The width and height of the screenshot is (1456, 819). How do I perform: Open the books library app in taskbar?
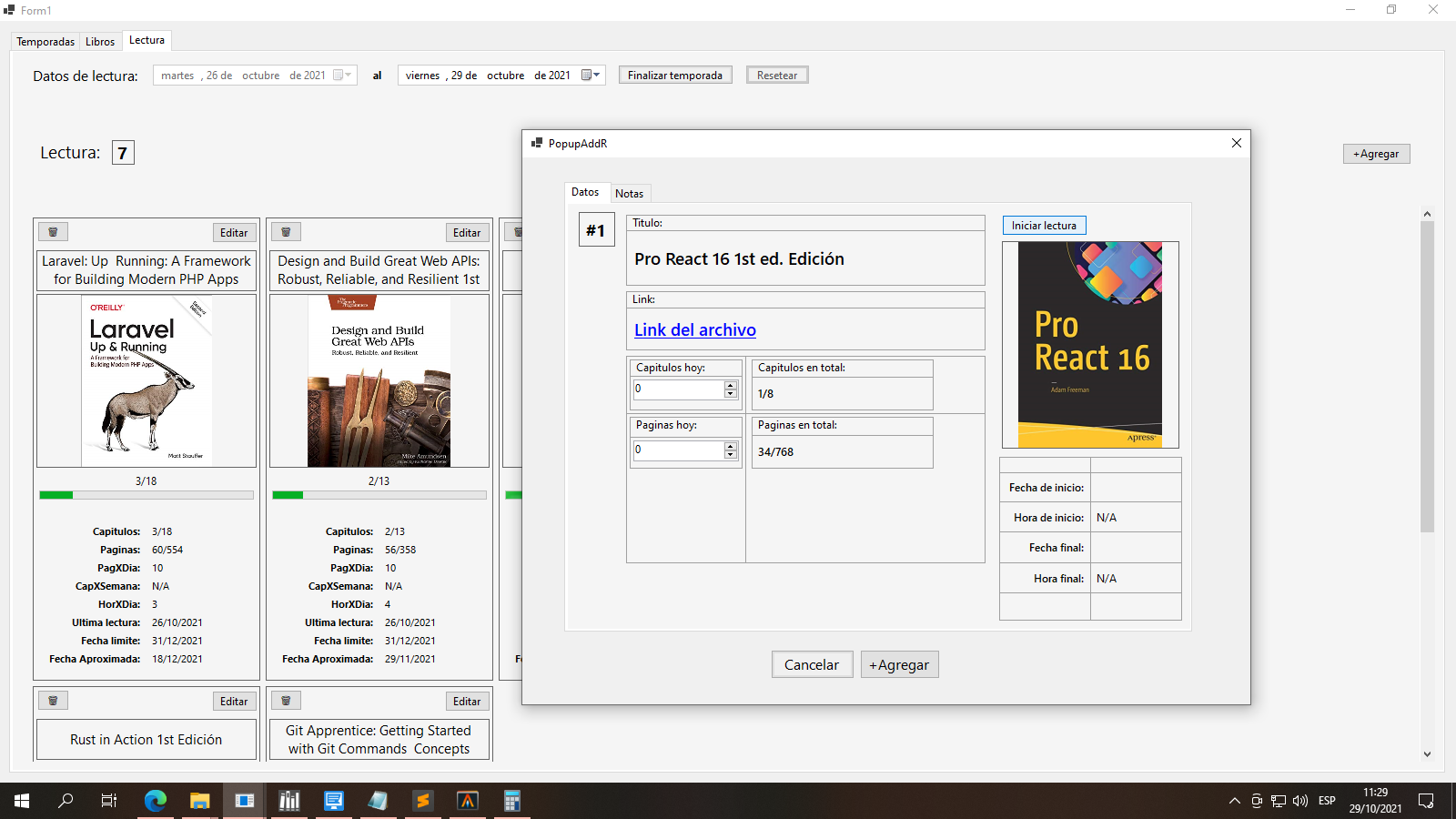click(x=289, y=801)
